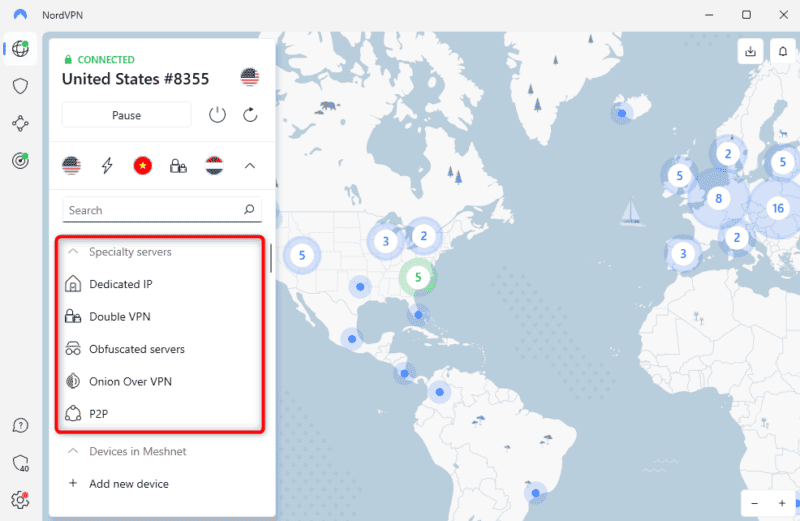Open the VPN globe tab in sidebar

tap(20, 48)
